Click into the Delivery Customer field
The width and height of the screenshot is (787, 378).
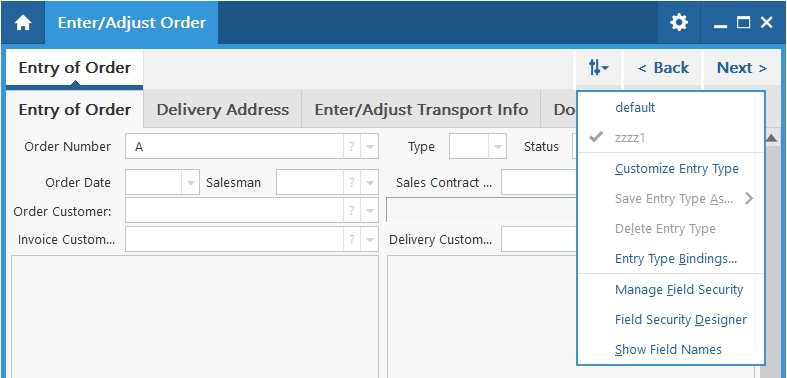coord(539,239)
